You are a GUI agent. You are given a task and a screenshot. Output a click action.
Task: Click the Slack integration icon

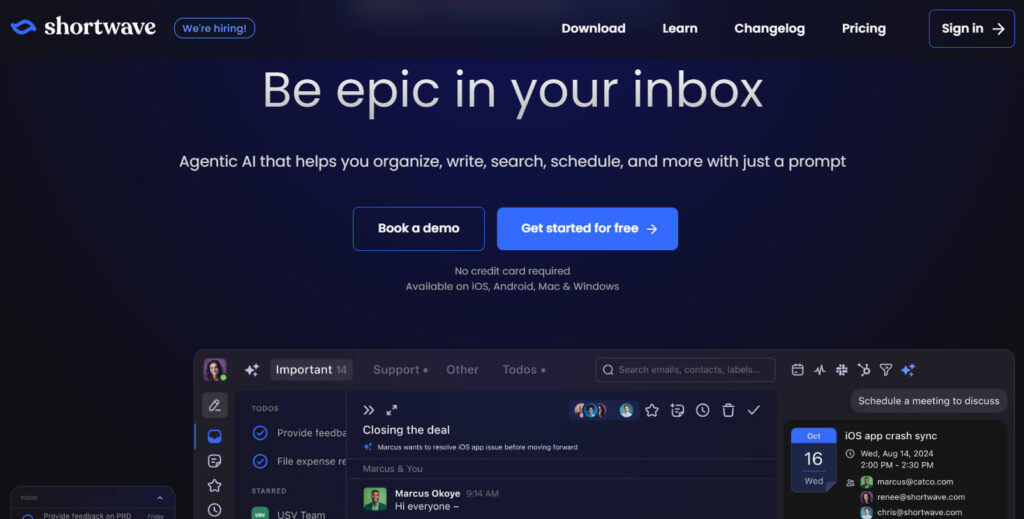coord(842,370)
